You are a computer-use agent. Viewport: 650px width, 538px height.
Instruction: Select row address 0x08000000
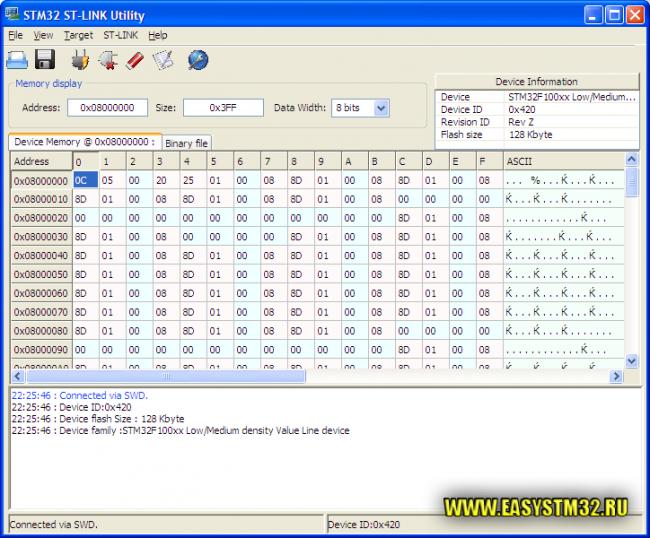click(x=41, y=181)
